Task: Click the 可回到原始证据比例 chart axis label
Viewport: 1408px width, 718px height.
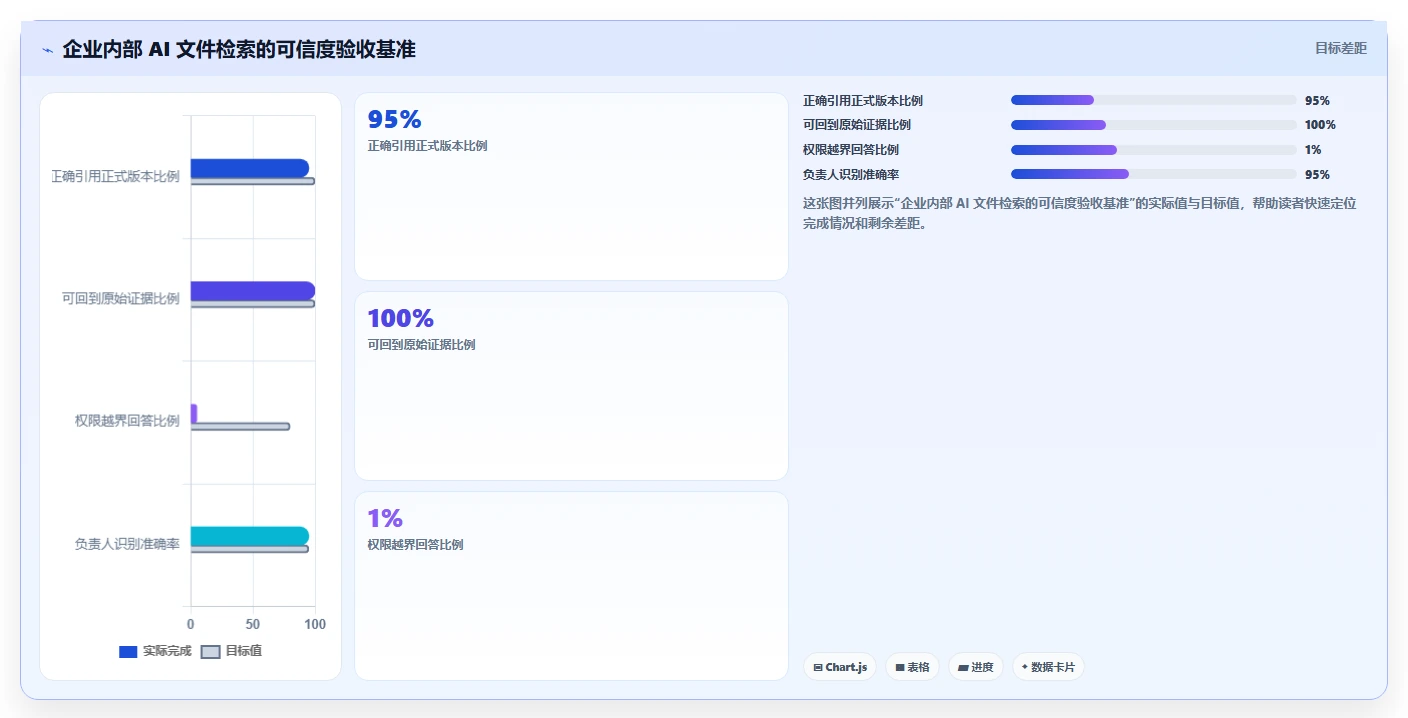Action: click(x=121, y=298)
